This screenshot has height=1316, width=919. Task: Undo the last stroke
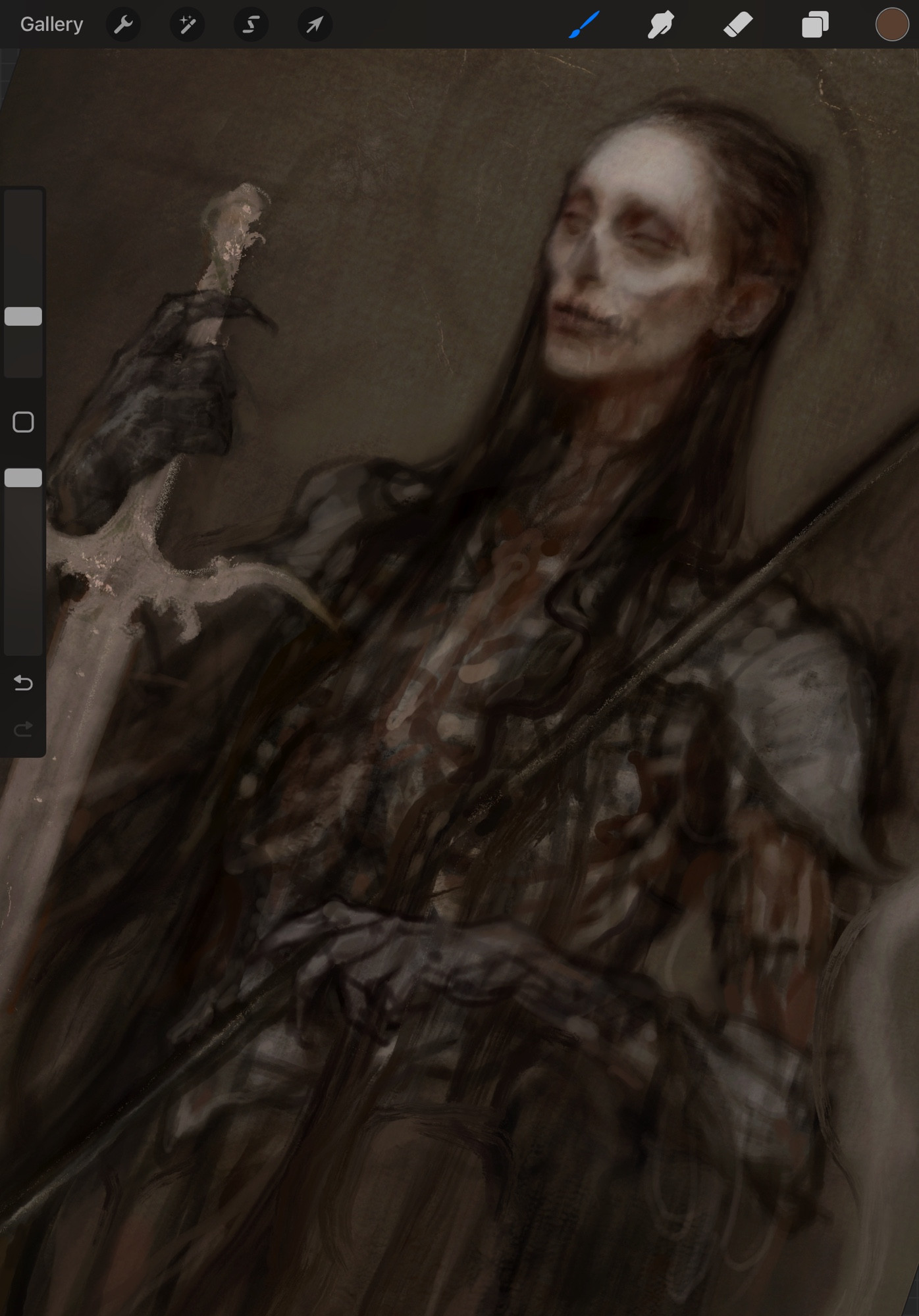(x=23, y=683)
